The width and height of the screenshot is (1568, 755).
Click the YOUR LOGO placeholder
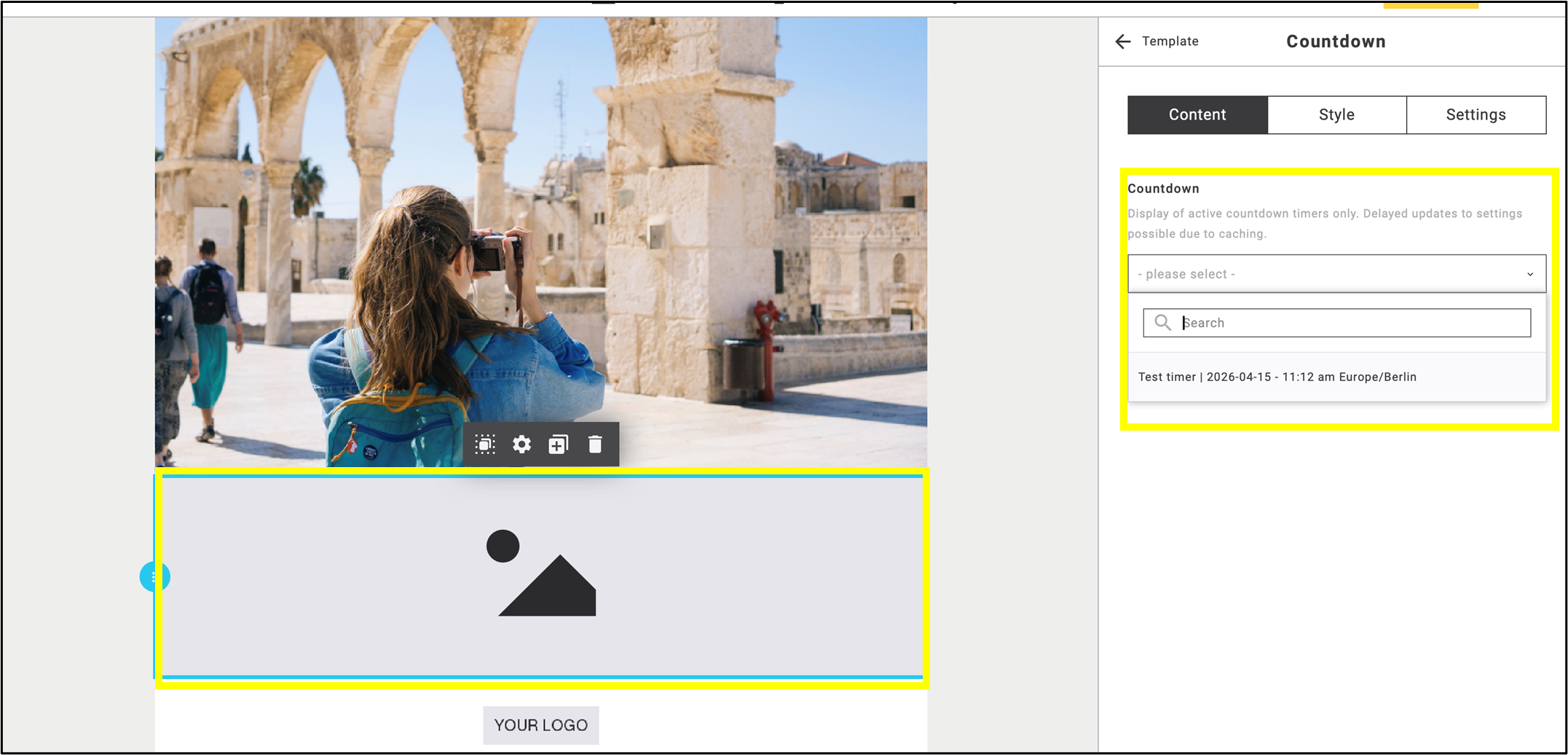click(x=540, y=725)
